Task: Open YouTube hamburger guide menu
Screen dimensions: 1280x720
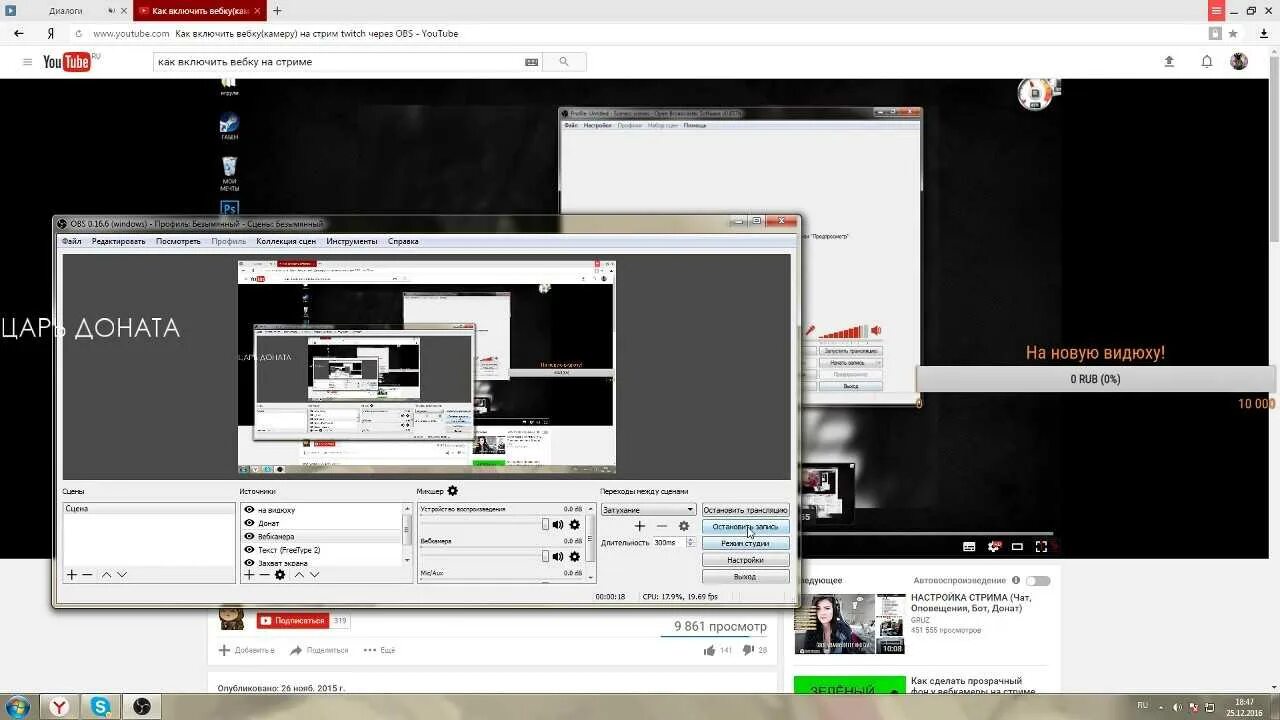Action: pos(27,62)
